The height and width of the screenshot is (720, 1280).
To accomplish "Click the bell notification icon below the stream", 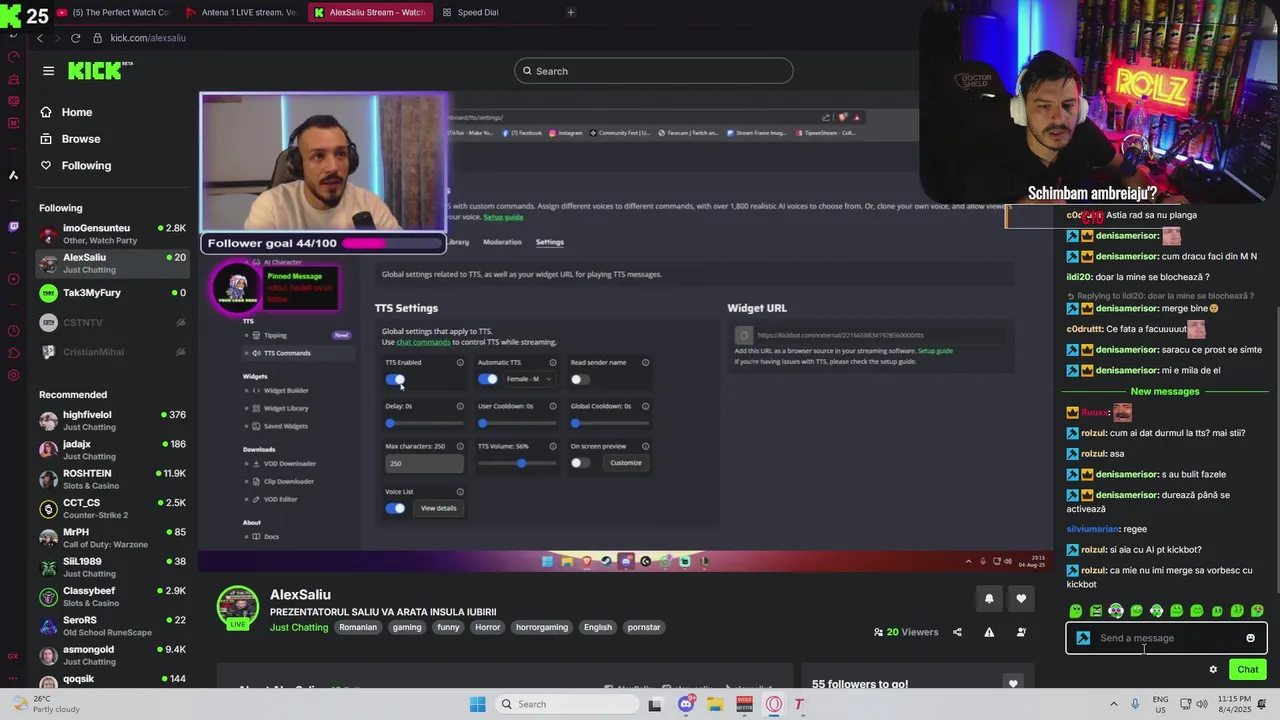I will pyautogui.click(x=989, y=599).
